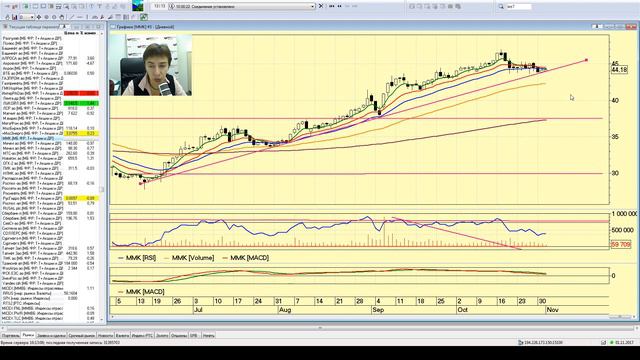Click the magnifier search icon in toolbar

click(501, 7)
